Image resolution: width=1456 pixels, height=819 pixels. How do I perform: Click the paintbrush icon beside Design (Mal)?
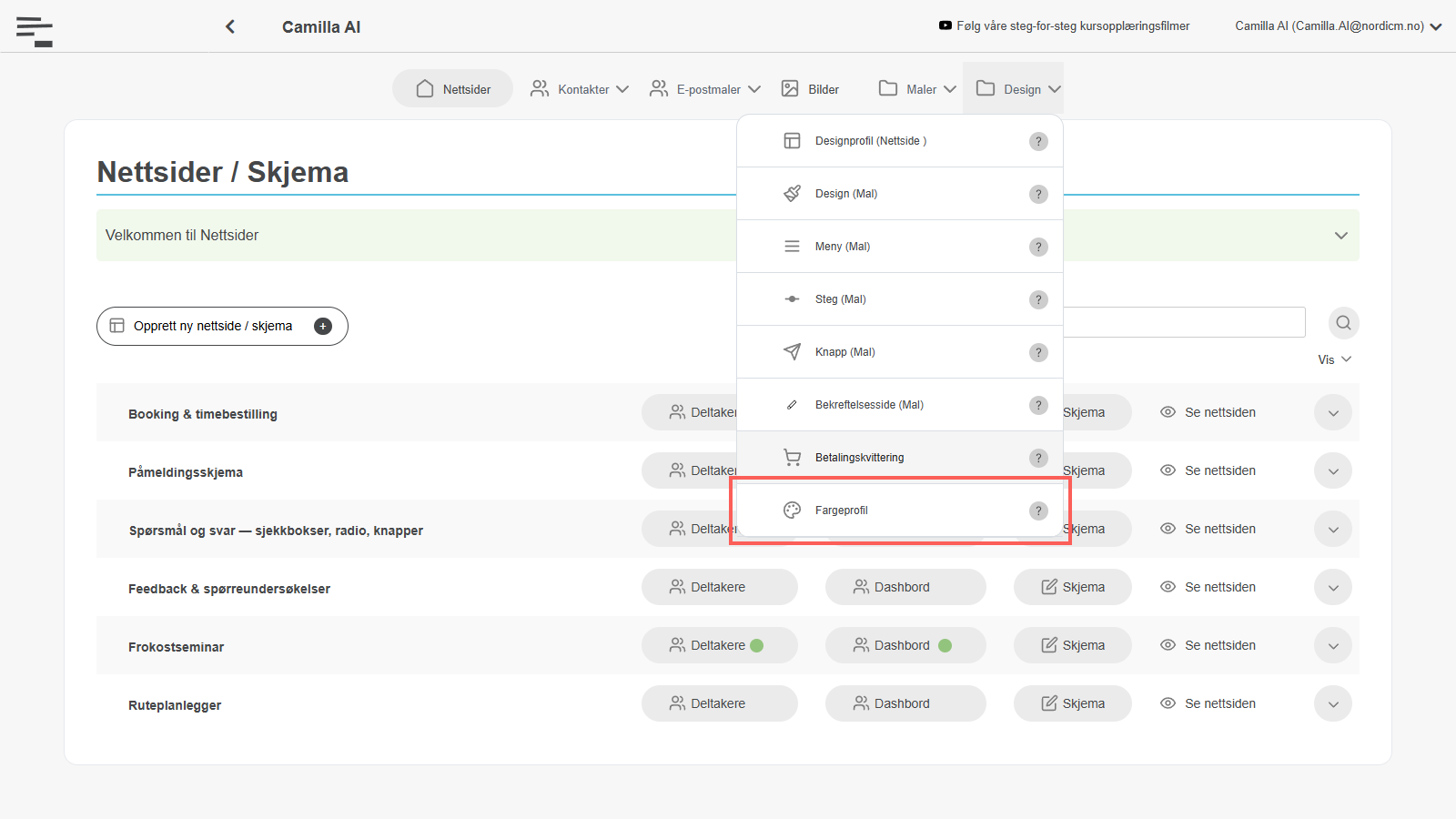tap(793, 194)
